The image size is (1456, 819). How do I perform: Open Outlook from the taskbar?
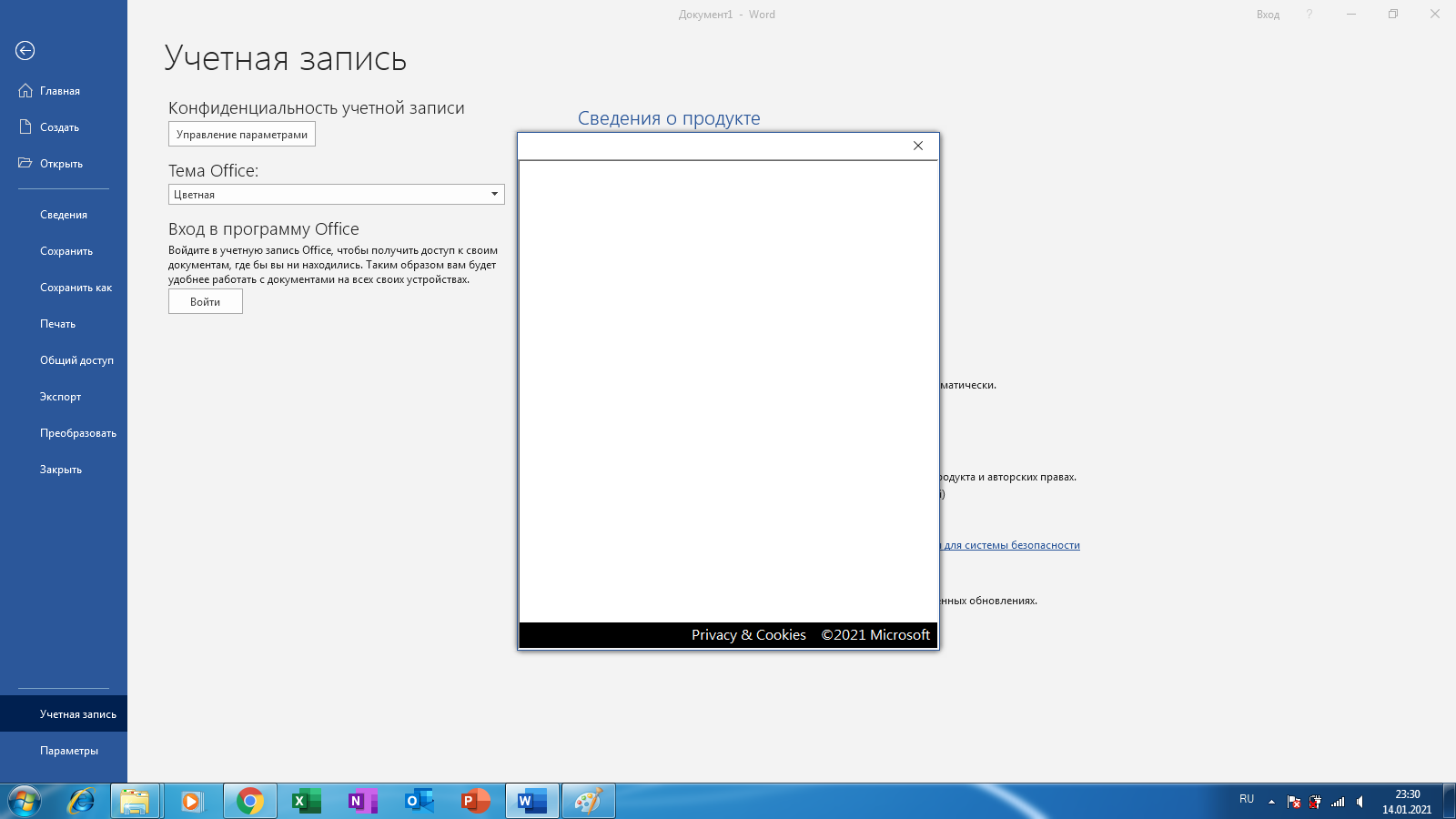[x=420, y=802]
